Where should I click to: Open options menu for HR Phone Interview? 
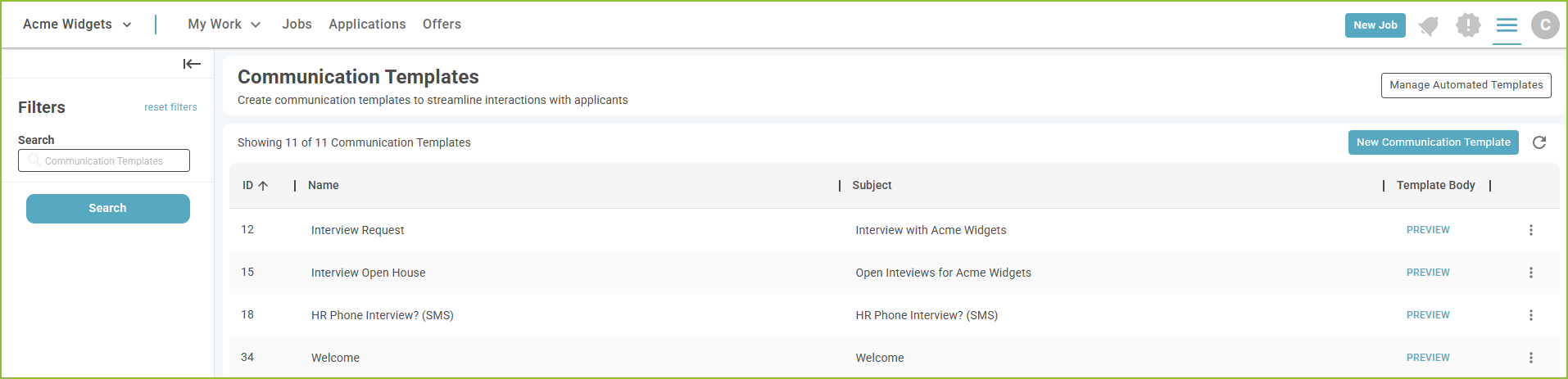1530,315
